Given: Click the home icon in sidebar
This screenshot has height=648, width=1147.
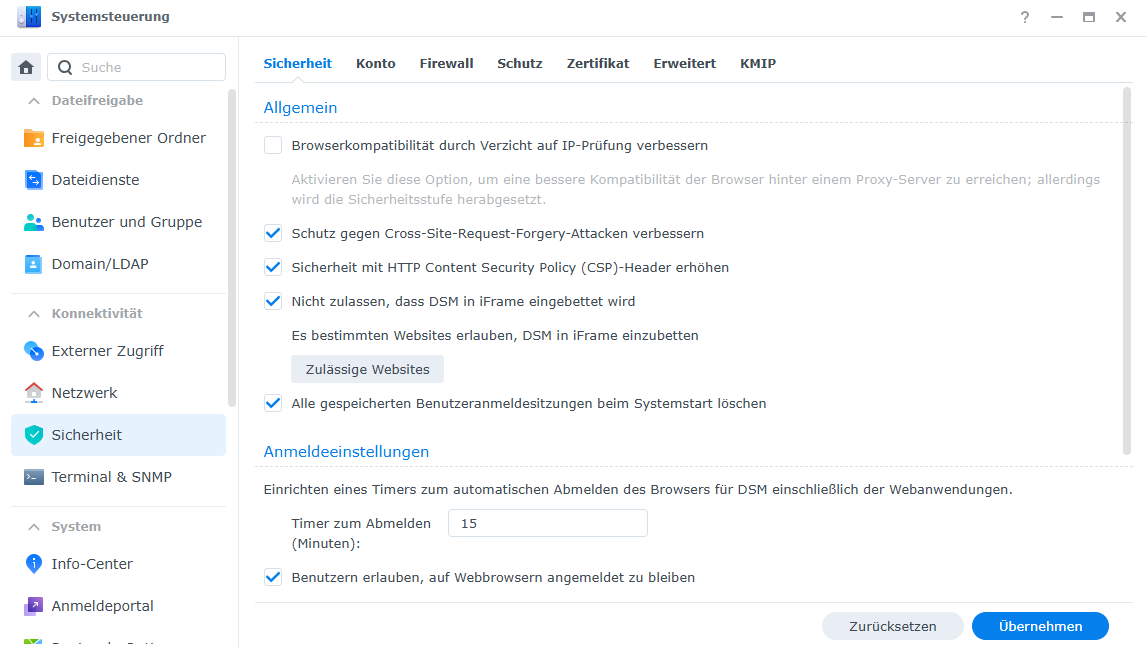Looking at the screenshot, I should [26, 67].
